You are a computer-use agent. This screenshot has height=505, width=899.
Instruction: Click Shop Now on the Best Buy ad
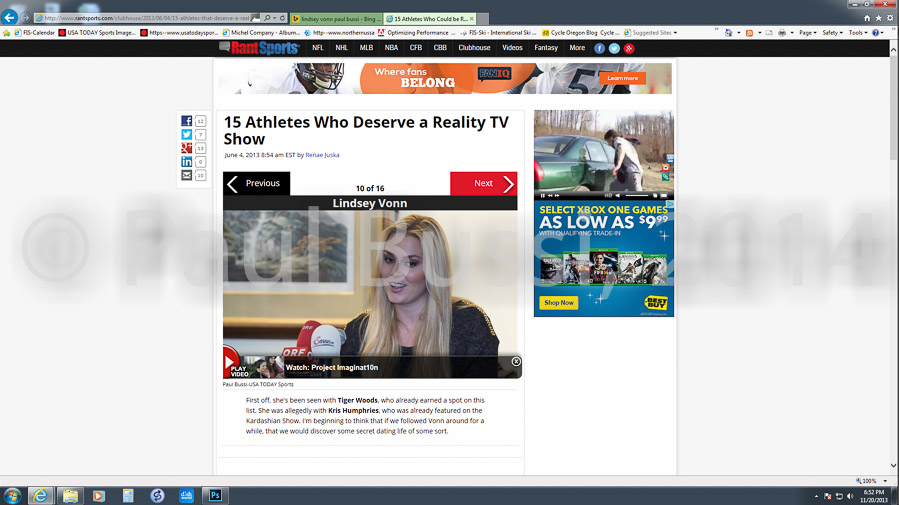(x=558, y=303)
